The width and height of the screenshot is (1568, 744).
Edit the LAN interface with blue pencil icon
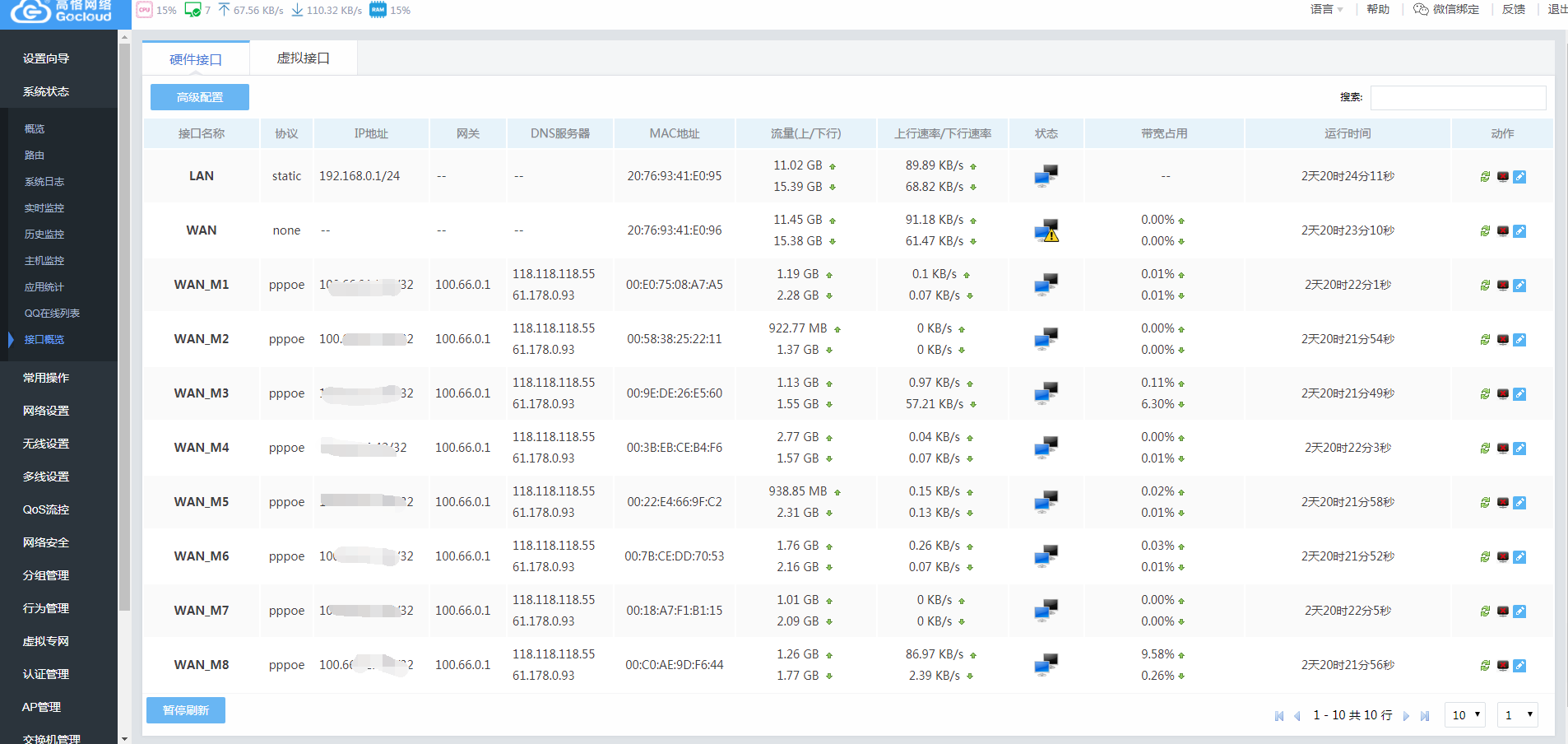coord(1519,177)
